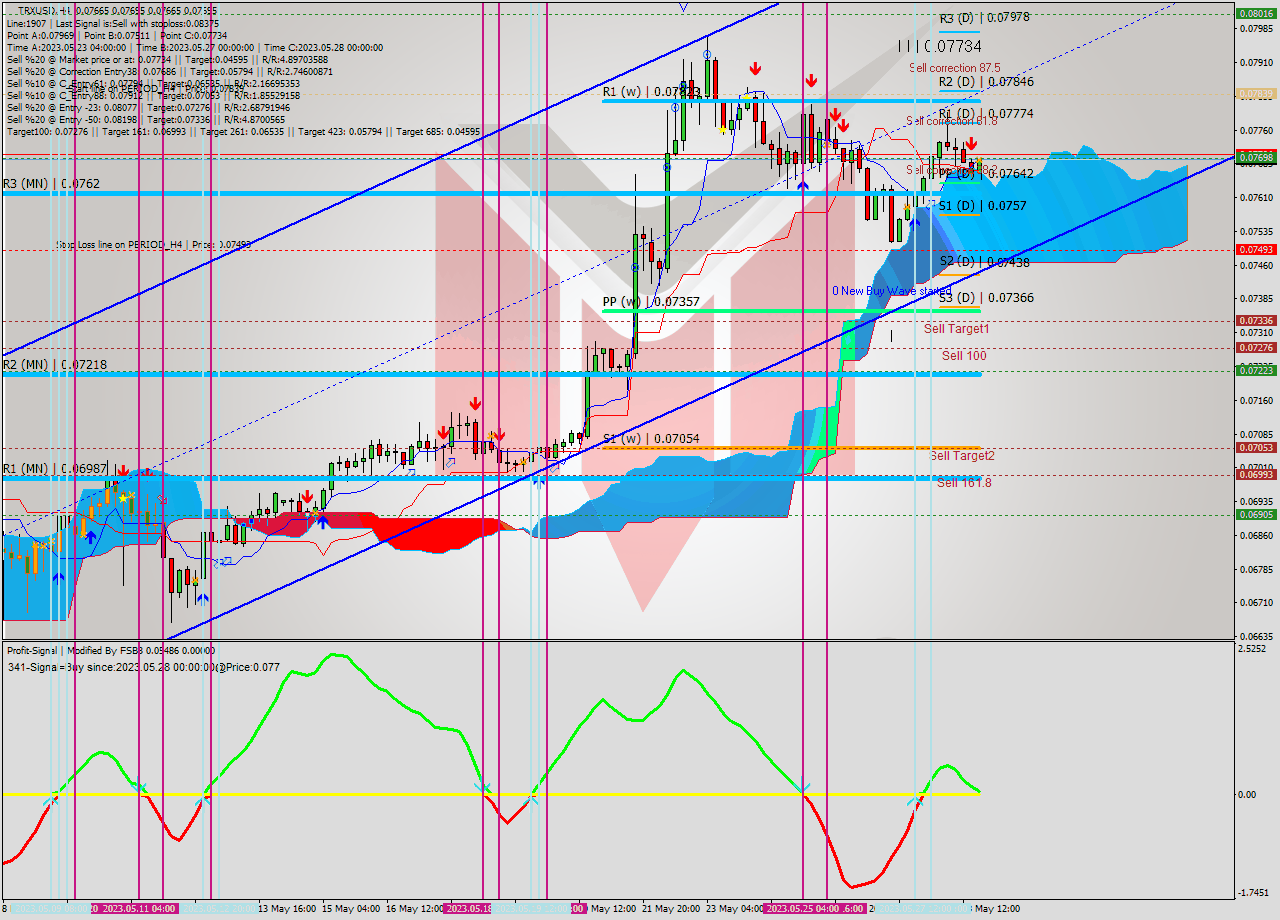Click the 15 May 04:00 time axis label

click(350, 909)
